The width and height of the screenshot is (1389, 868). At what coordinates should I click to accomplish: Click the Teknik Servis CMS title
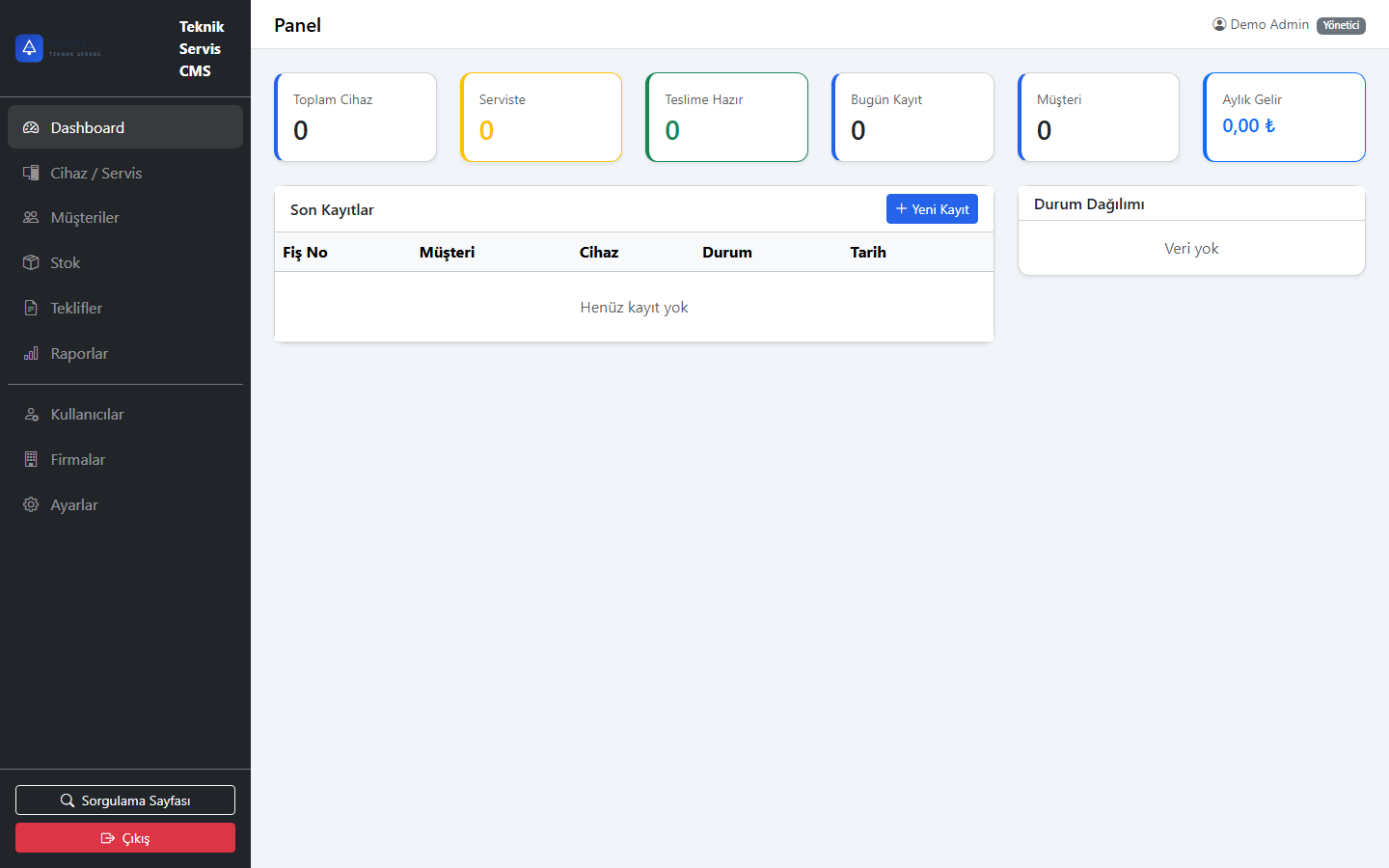[x=202, y=48]
